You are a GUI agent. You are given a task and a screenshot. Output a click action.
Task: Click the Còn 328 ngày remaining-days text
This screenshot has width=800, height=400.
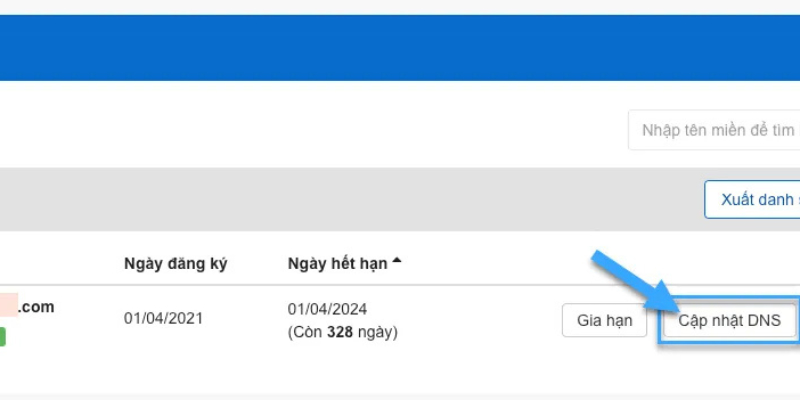click(x=342, y=332)
